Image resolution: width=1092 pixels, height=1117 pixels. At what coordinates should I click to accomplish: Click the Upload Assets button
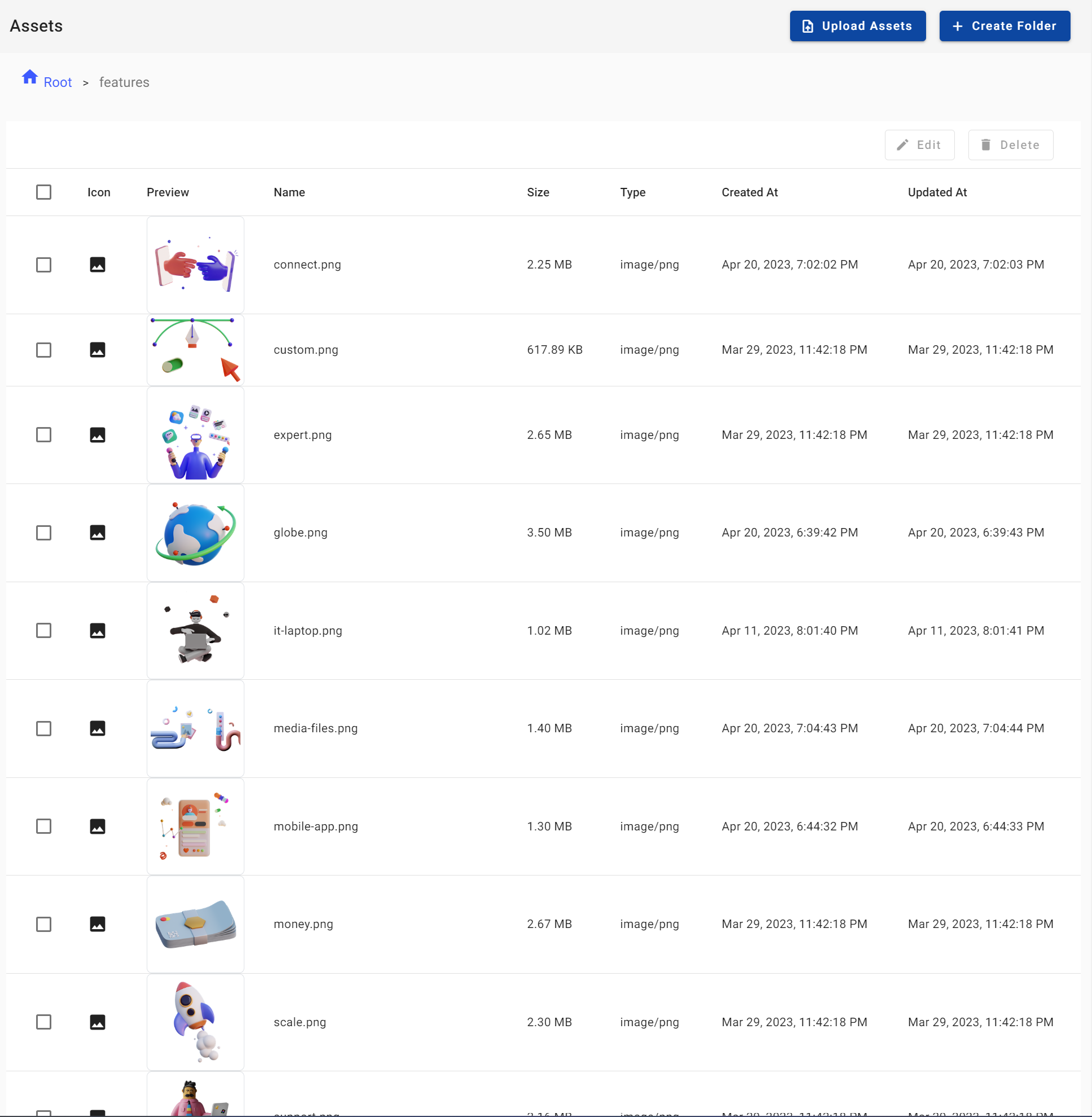857,26
